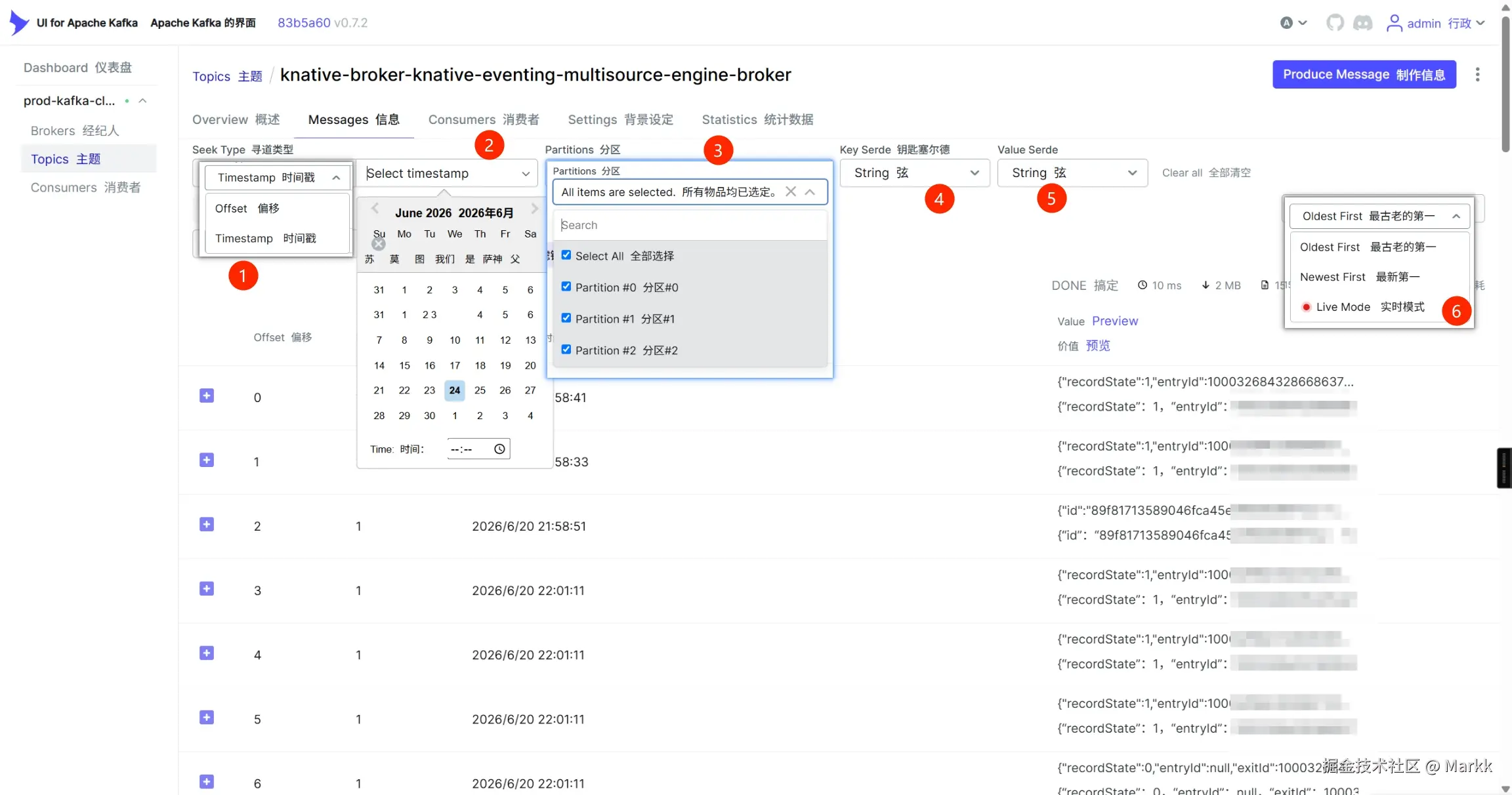This screenshot has height=795, width=1512.
Task: Collapse the prod-kafka cluster menu
Action: coord(142,101)
